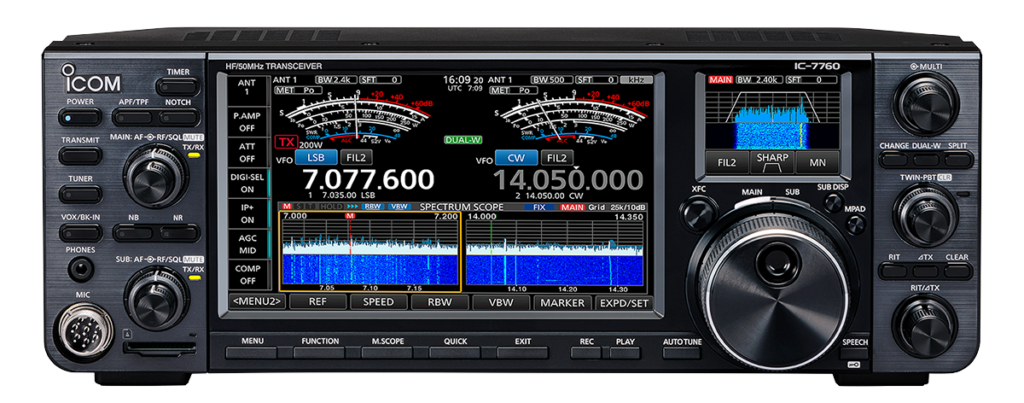The width and height of the screenshot is (1024, 403).
Task: Tap the NOTCH button
Action: pyautogui.click(x=179, y=118)
